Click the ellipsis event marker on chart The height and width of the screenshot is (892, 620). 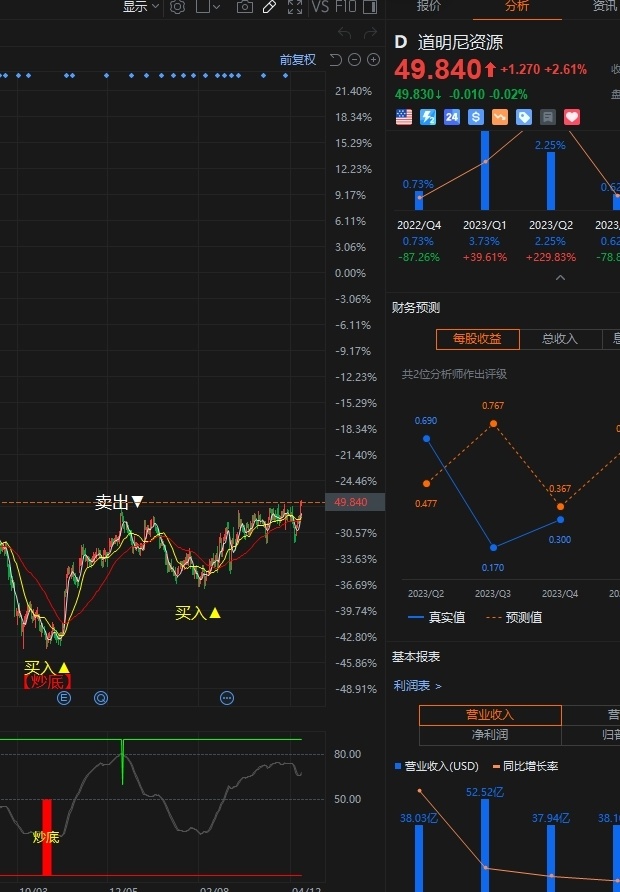point(227,698)
